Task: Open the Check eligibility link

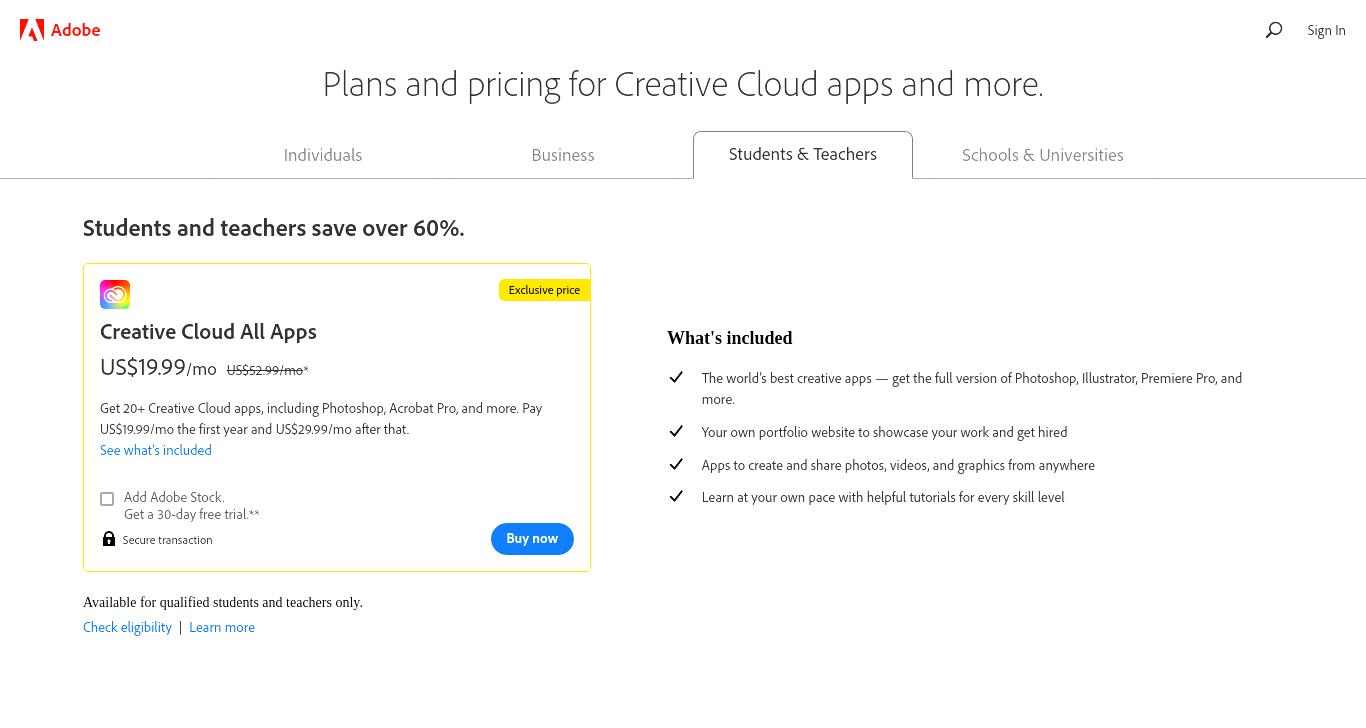Action: (x=127, y=627)
